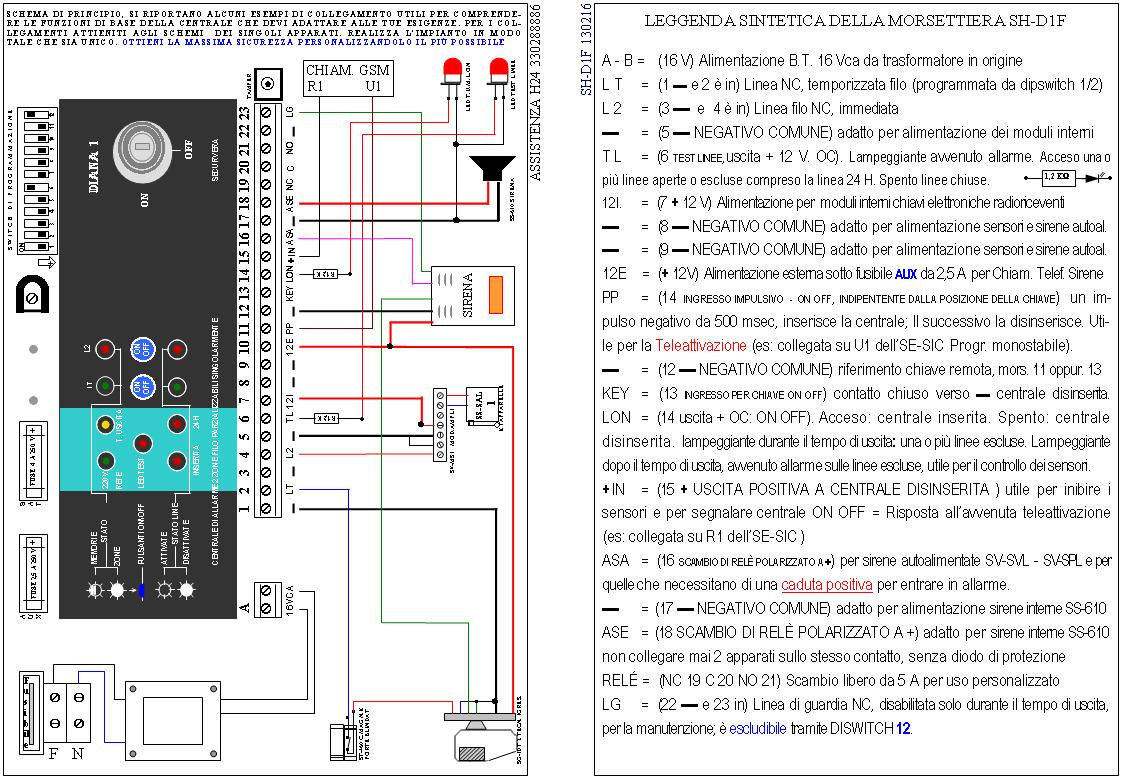Click the SS-SAL 1 key reader
The image size is (1122, 779).
484,408
